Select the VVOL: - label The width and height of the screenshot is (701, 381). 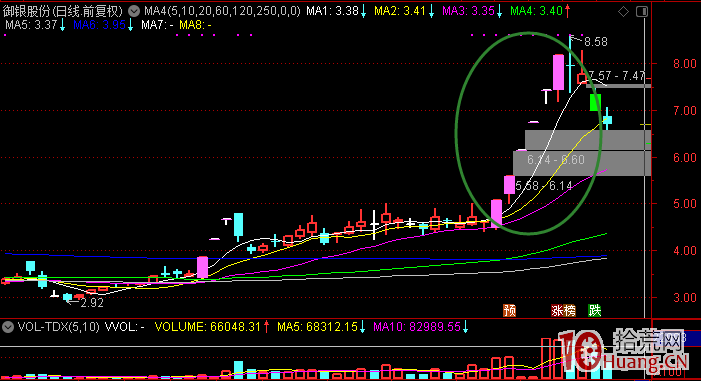pyautogui.click(x=125, y=327)
